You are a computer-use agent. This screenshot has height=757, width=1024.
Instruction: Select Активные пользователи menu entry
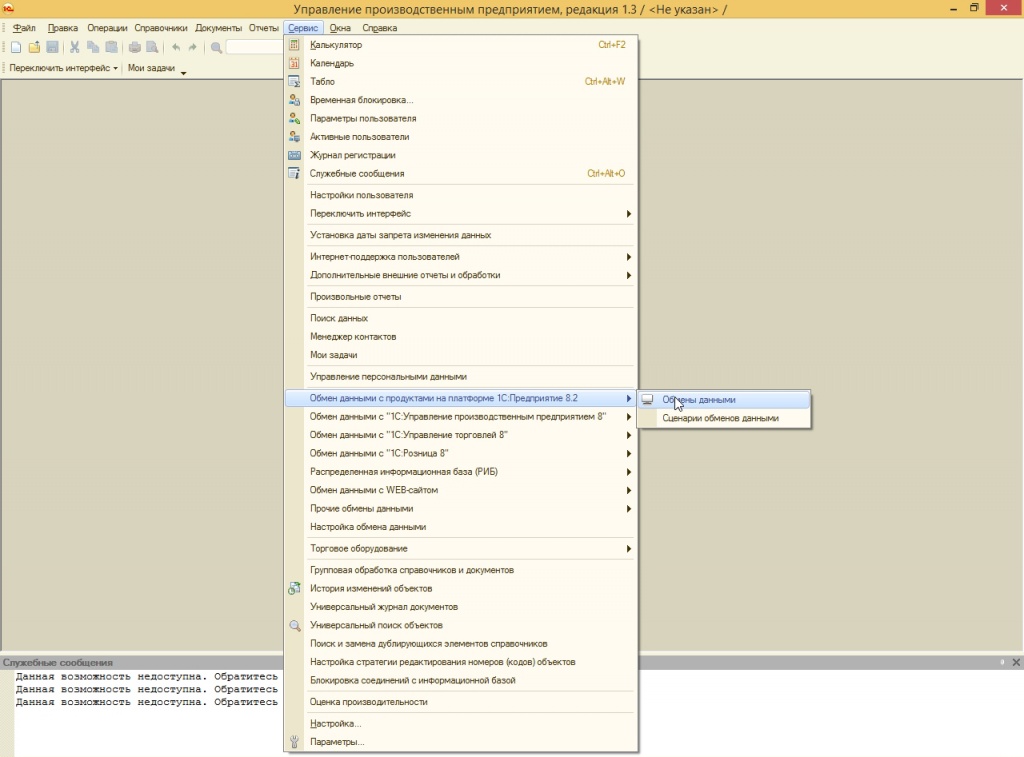[359, 137]
